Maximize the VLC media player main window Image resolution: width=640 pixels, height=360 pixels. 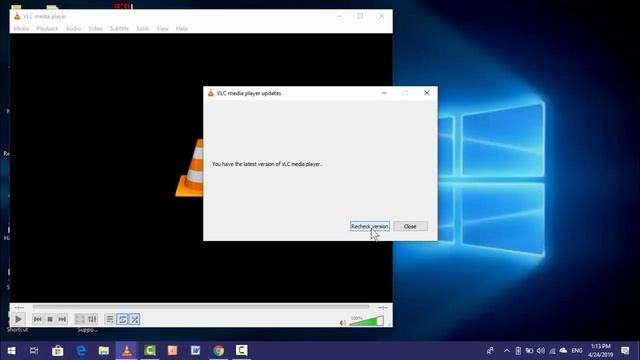tap(360, 16)
